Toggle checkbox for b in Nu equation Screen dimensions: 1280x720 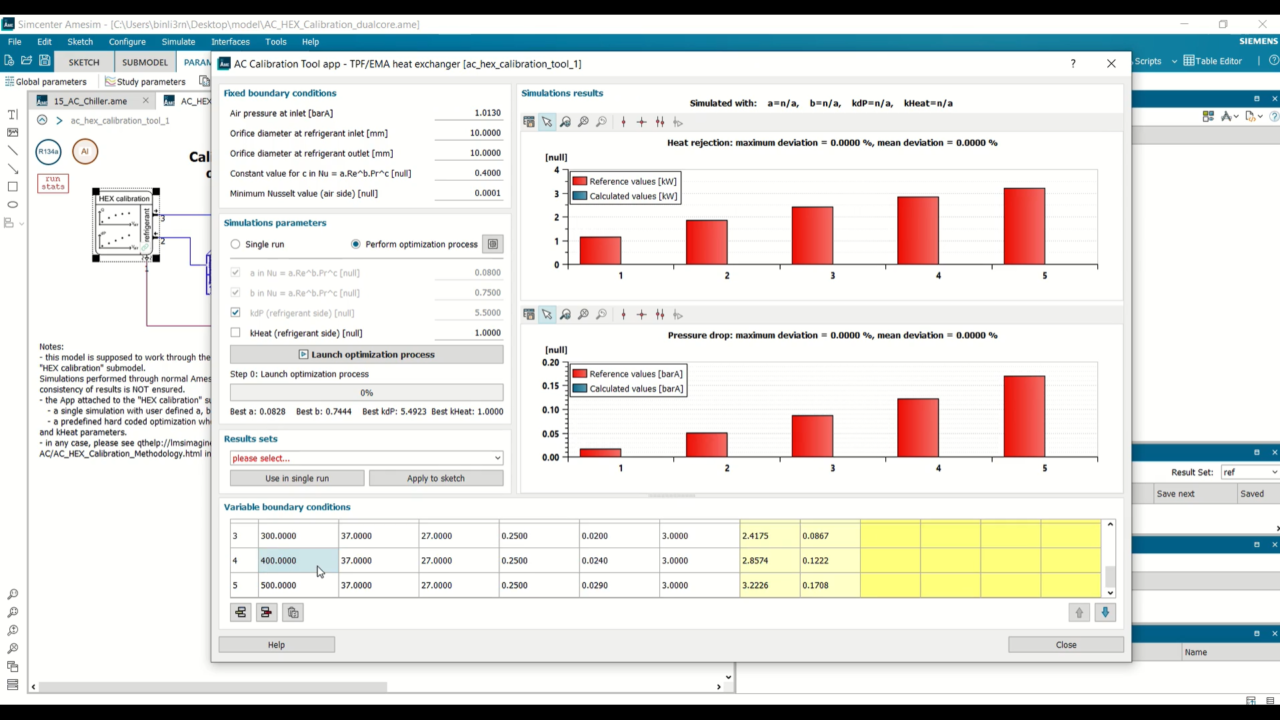236,293
